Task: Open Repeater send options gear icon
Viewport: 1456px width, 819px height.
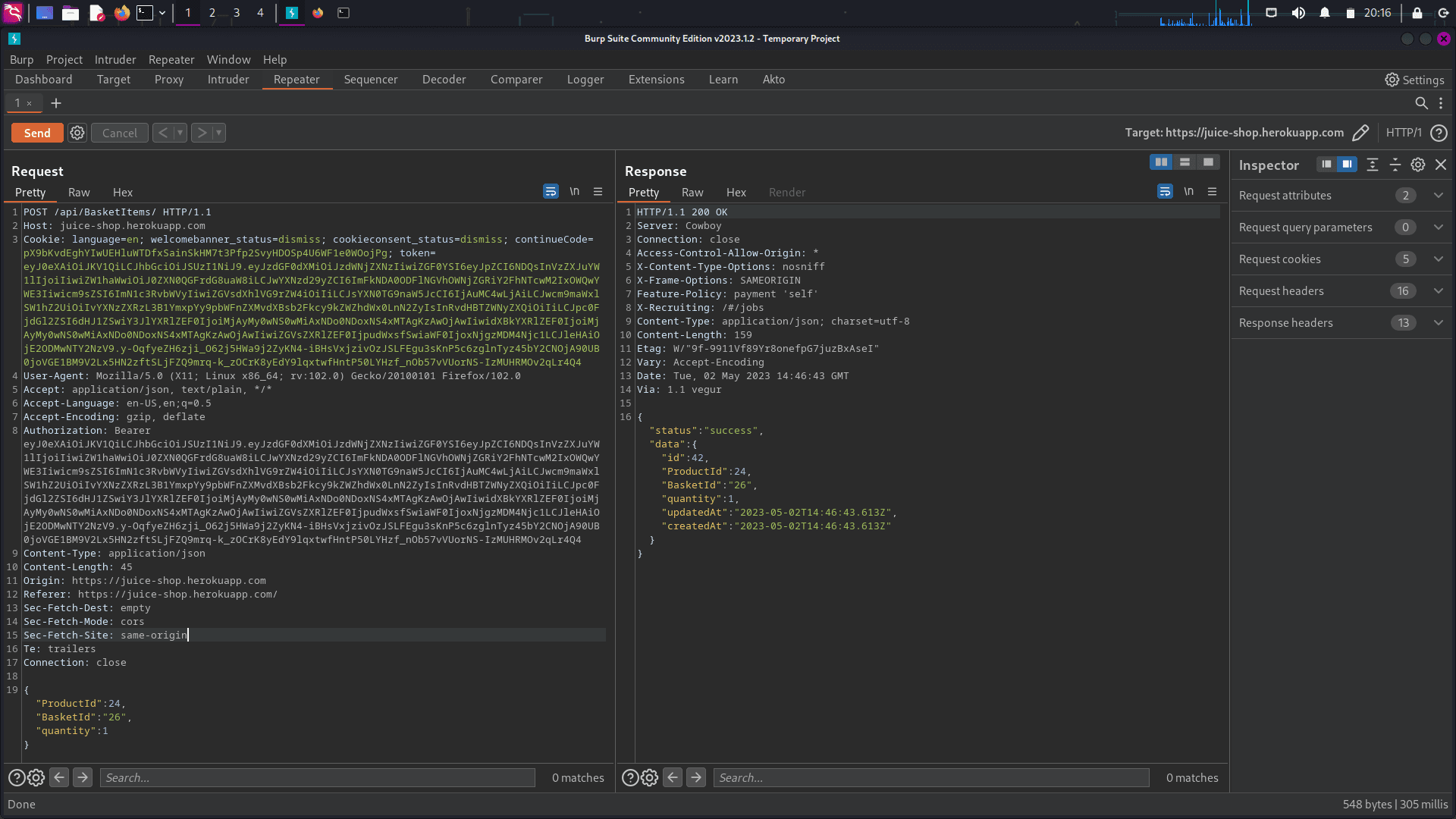Action: (x=77, y=133)
